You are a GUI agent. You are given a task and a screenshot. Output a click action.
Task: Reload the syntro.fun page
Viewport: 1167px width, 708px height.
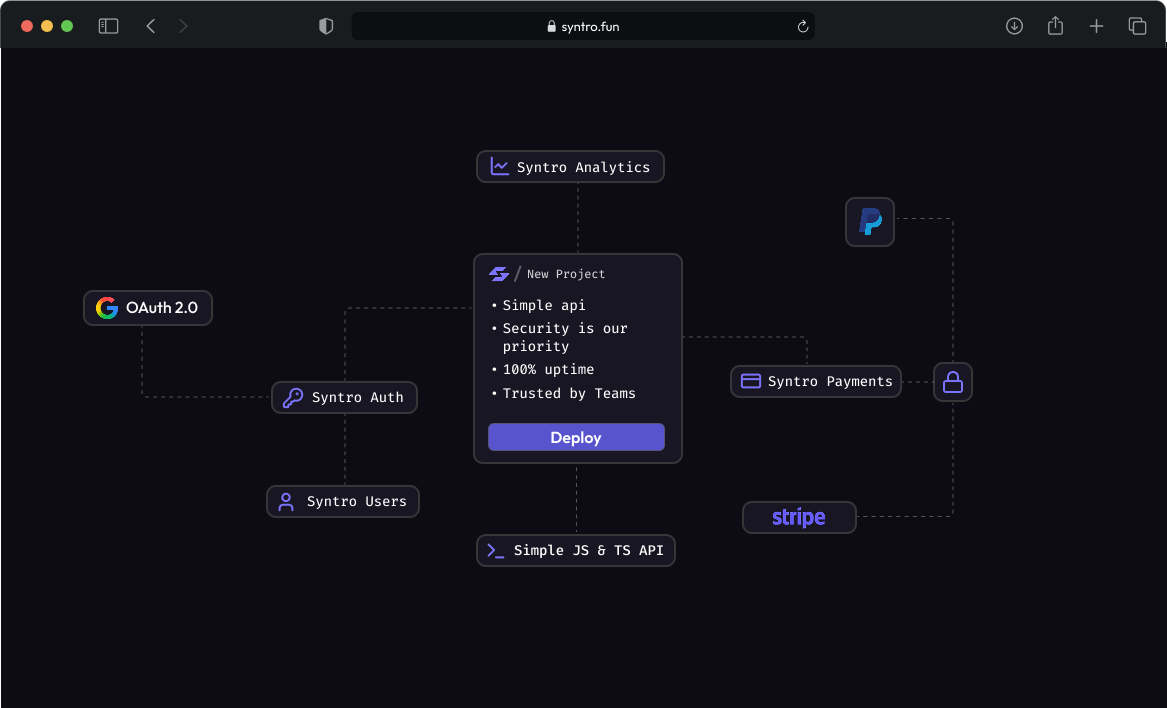click(802, 27)
